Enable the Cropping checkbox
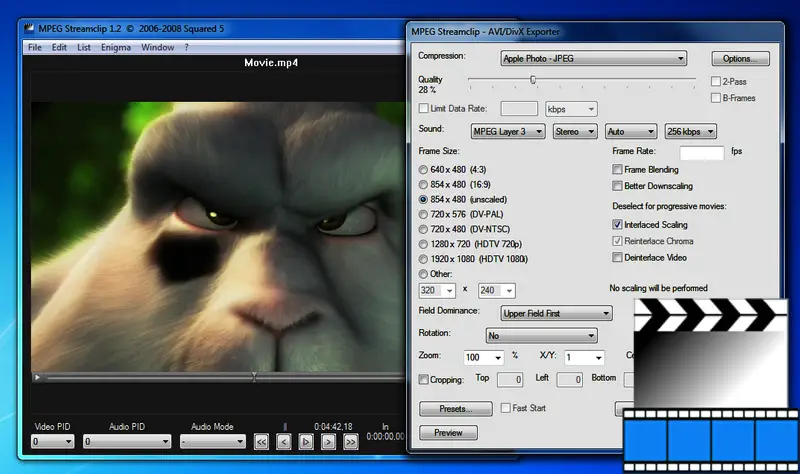This screenshot has height=474, width=800. [423, 379]
